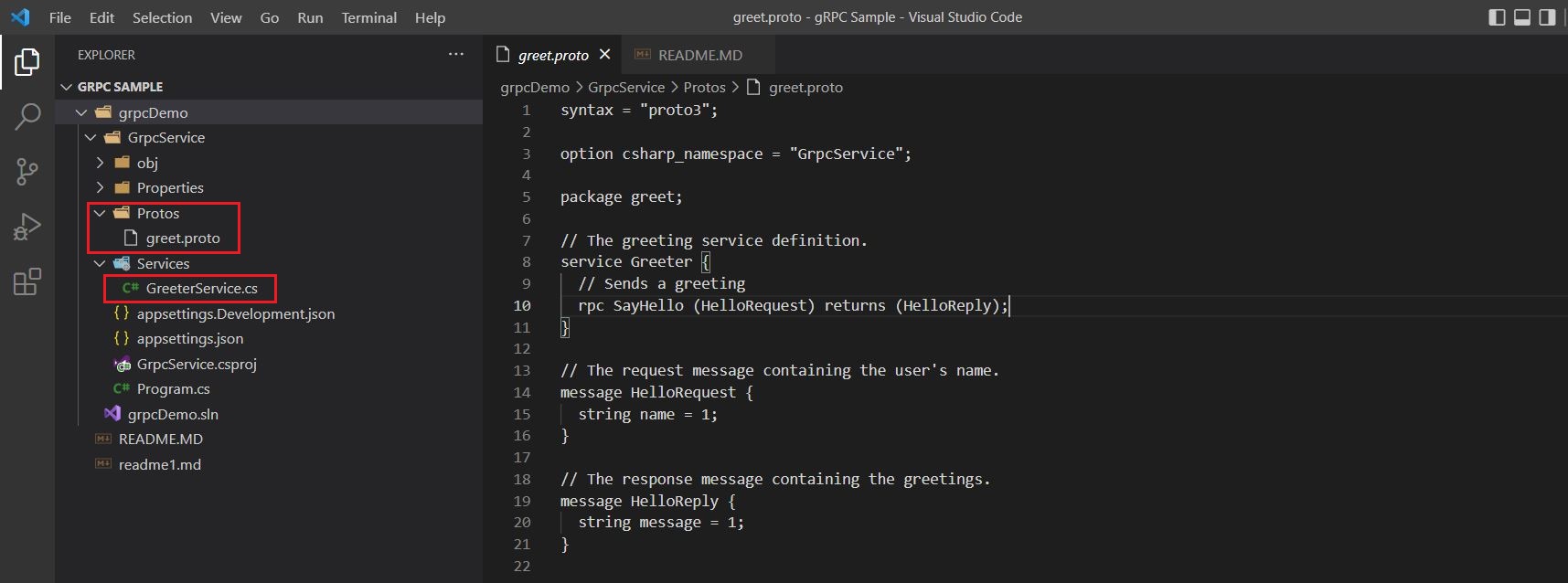
Task: Click the EXPLORER panel title
Action: 106,55
